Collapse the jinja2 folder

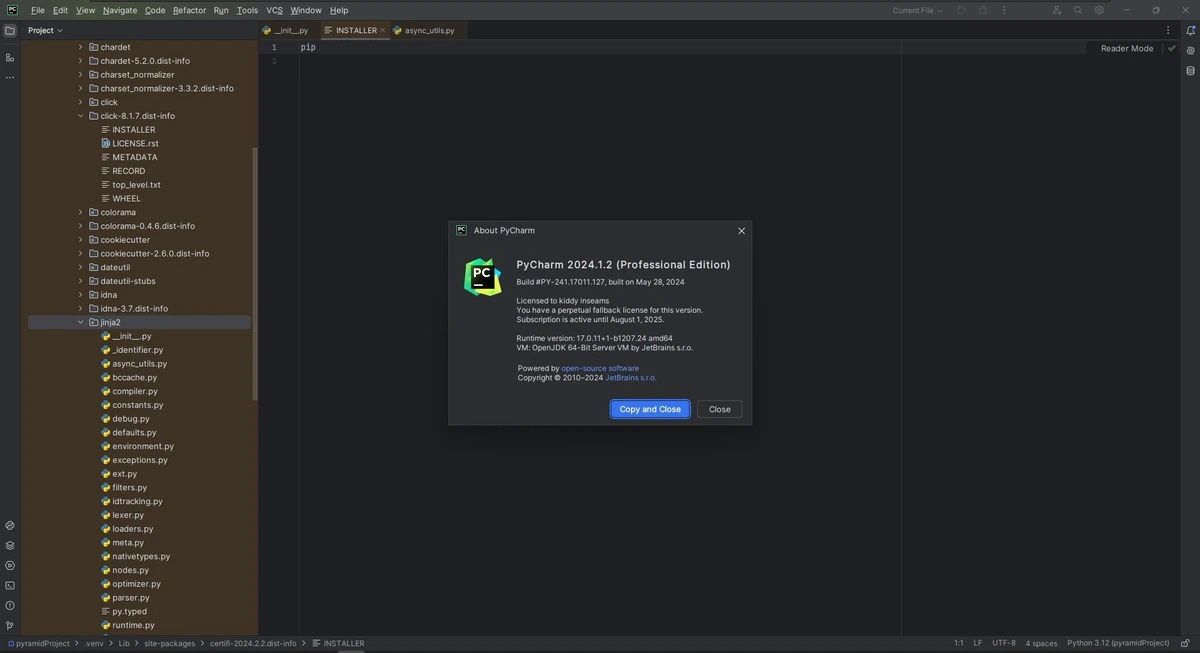click(81, 322)
